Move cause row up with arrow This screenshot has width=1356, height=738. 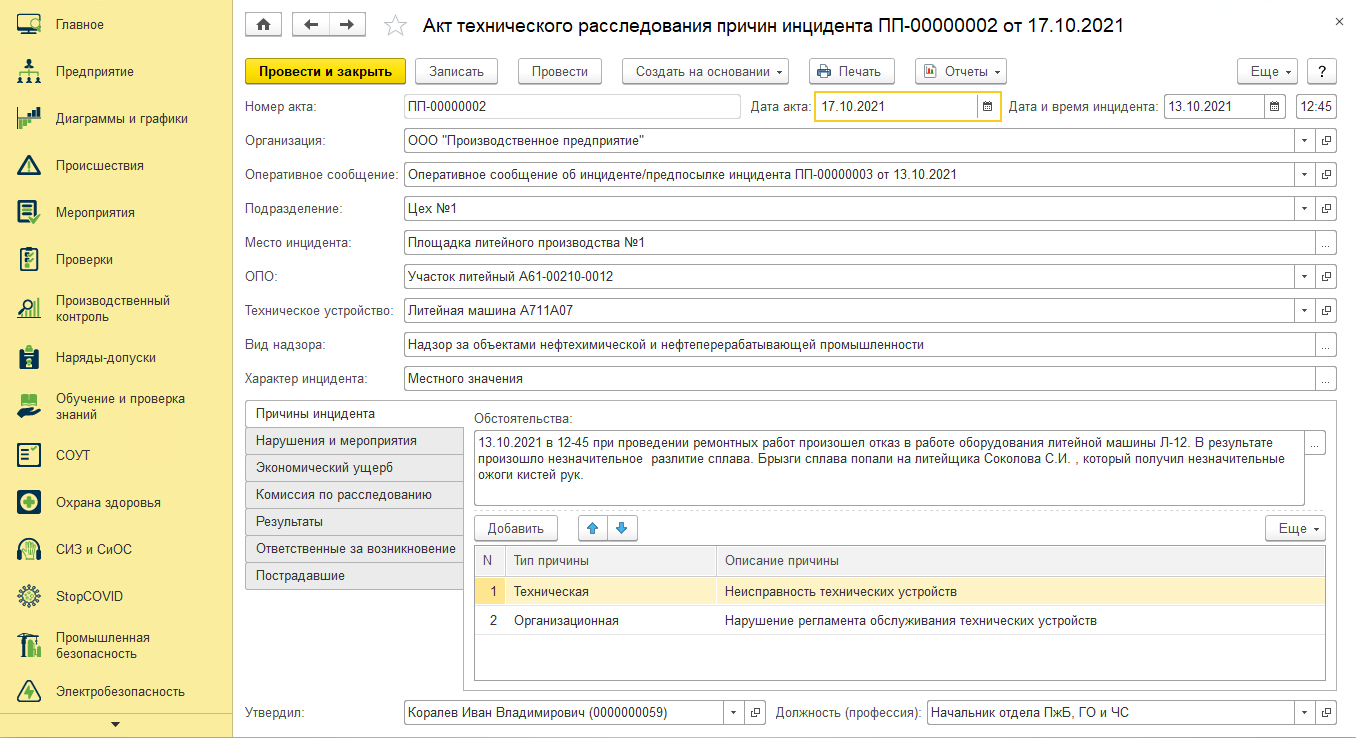[594, 528]
